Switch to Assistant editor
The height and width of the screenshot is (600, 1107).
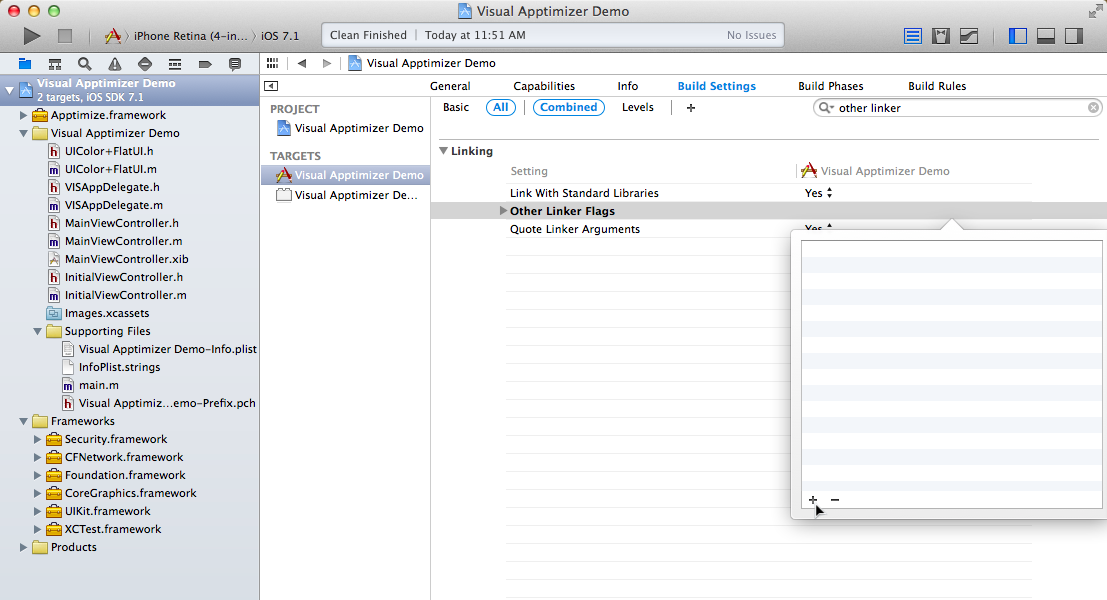941,36
